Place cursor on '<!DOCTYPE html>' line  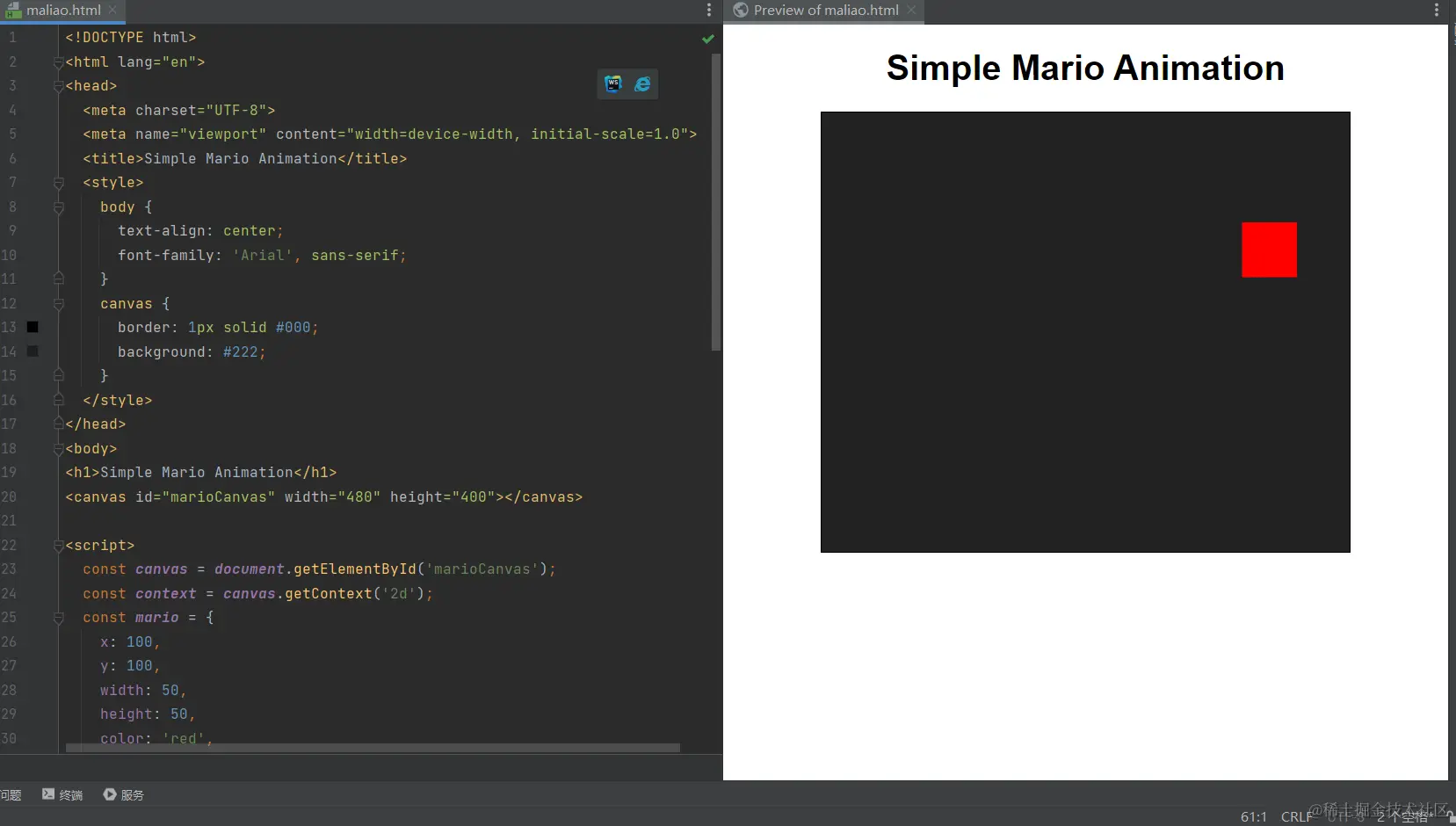(x=131, y=38)
